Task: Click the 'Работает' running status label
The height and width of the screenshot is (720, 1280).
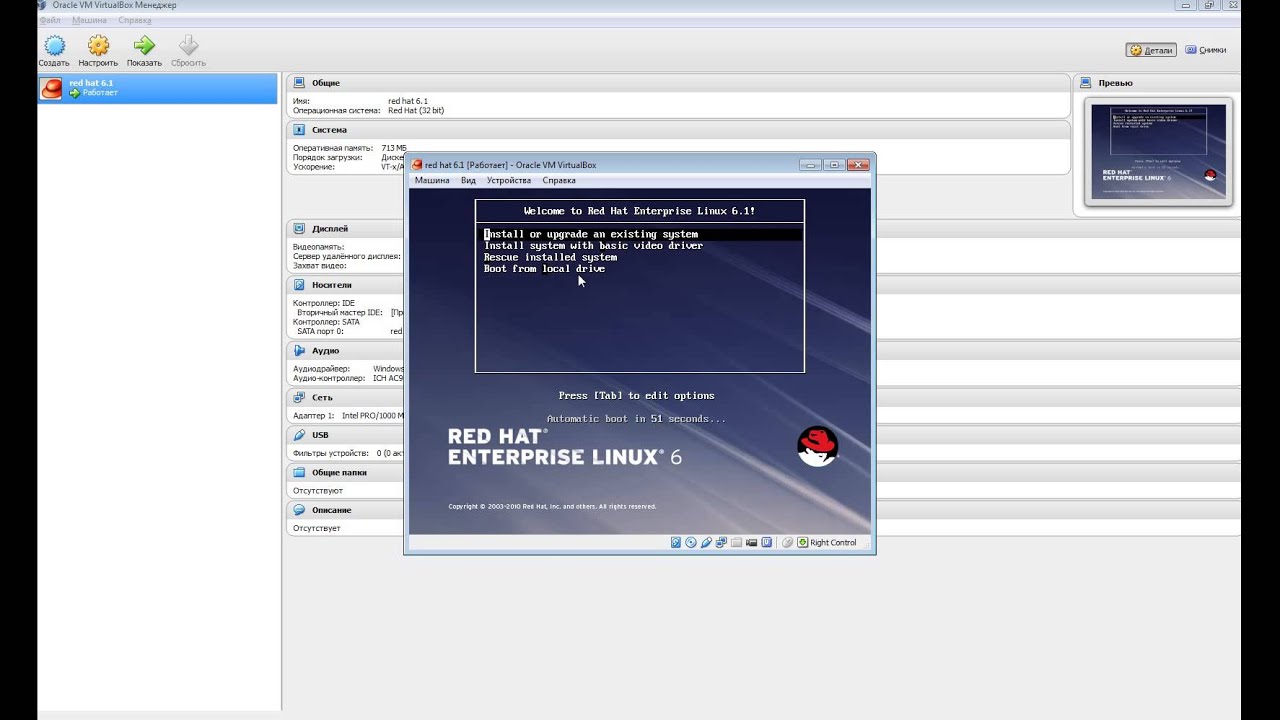Action: 100,93
